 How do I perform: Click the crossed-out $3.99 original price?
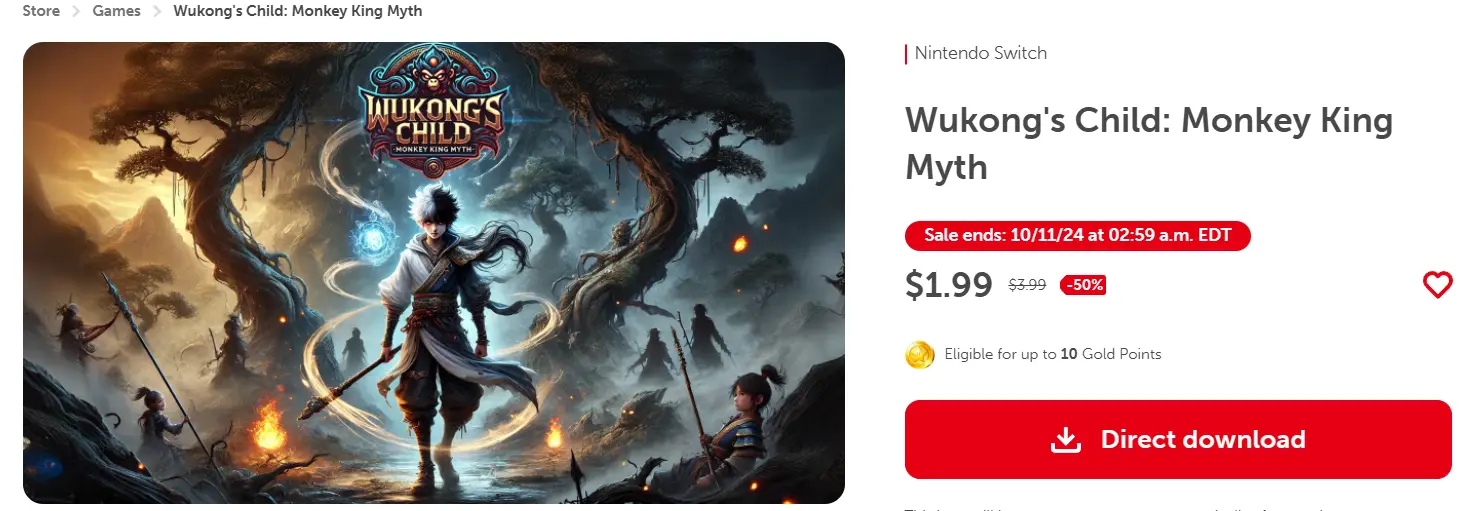(x=1027, y=285)
